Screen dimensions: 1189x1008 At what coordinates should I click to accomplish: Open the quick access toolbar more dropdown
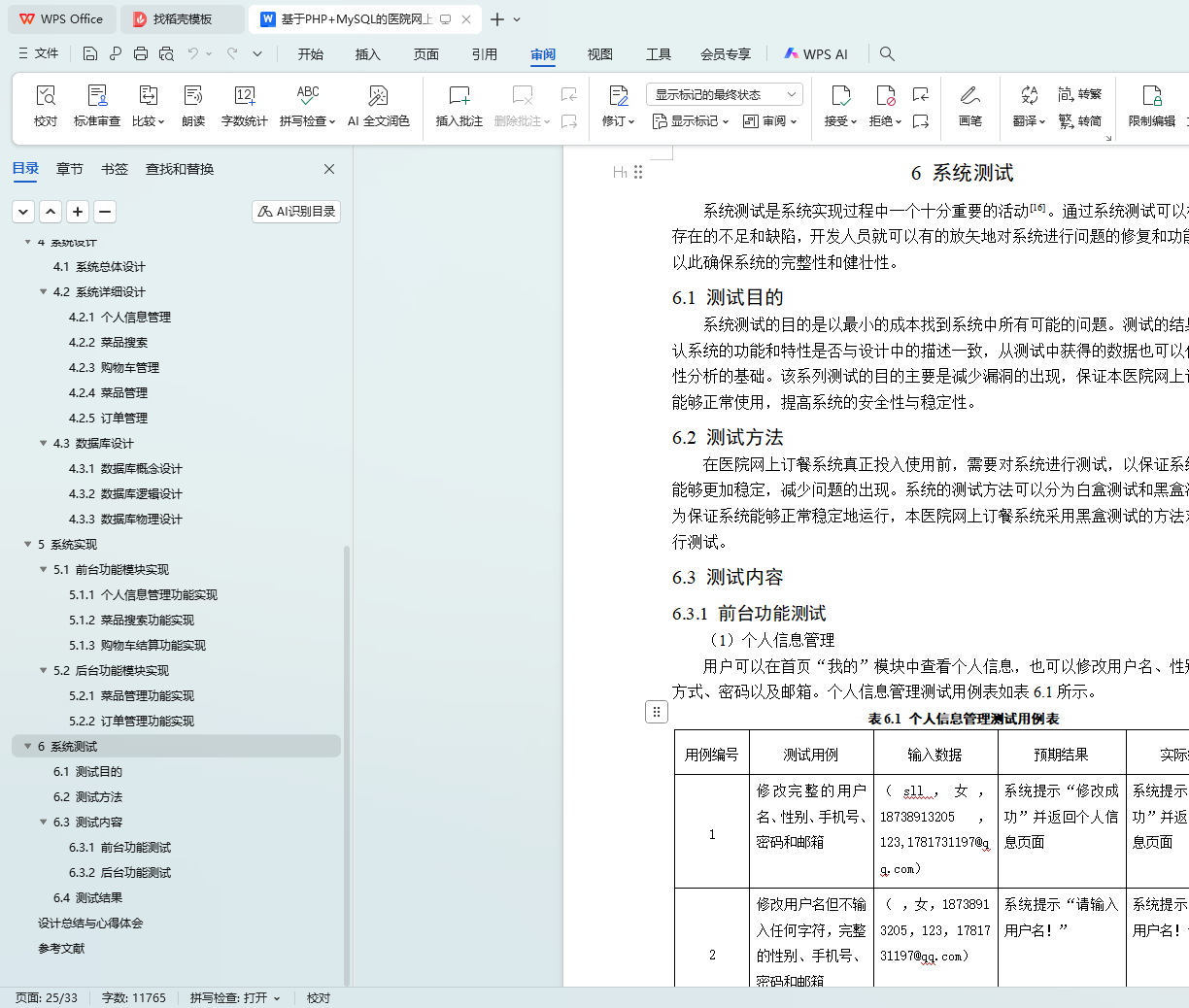click(257, 53)
